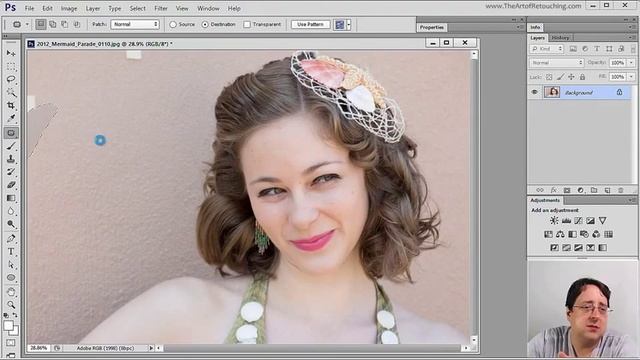The image size is (640, 360).
Task: Select the Ellipse shape tool
Action: [x=11, y=278]
